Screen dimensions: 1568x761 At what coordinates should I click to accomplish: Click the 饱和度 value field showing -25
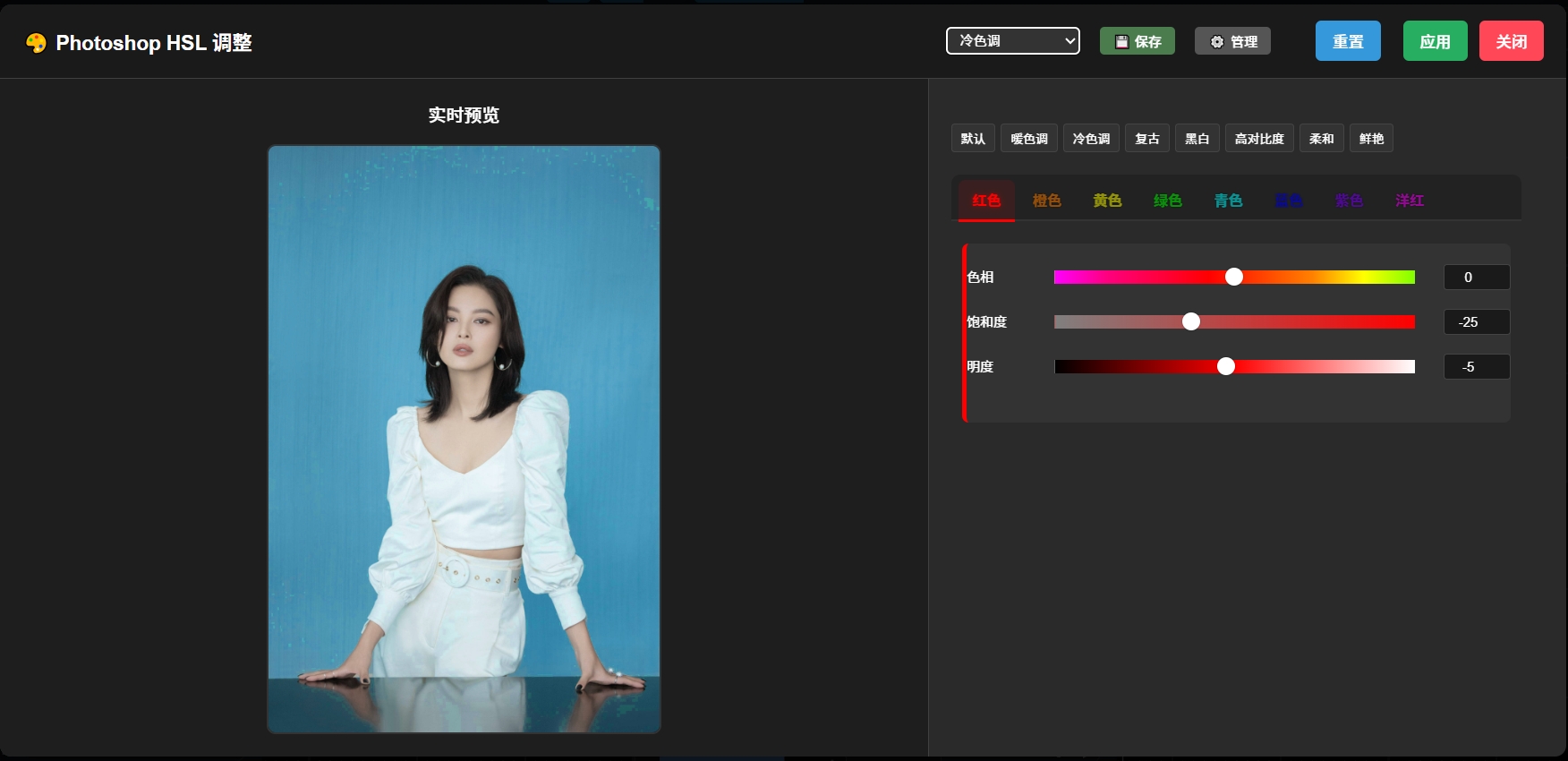click(1477, 322)
